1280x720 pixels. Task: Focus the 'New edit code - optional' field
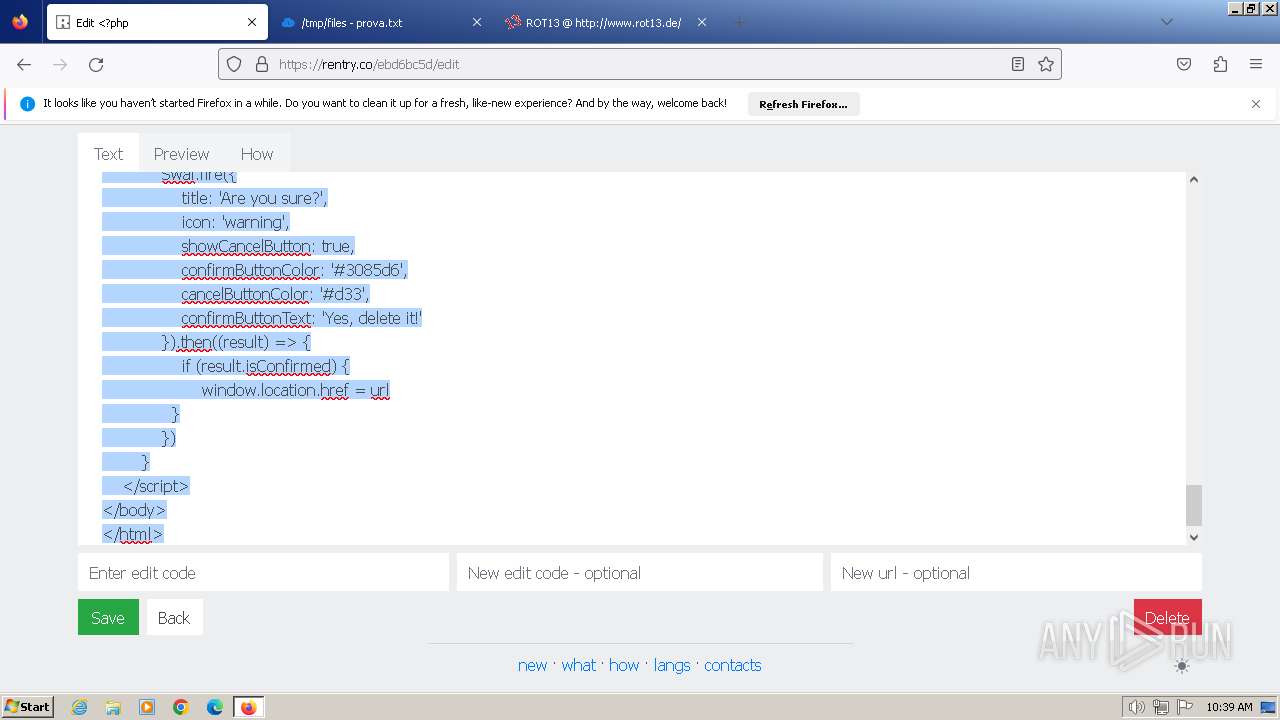[x=640, y=573]
